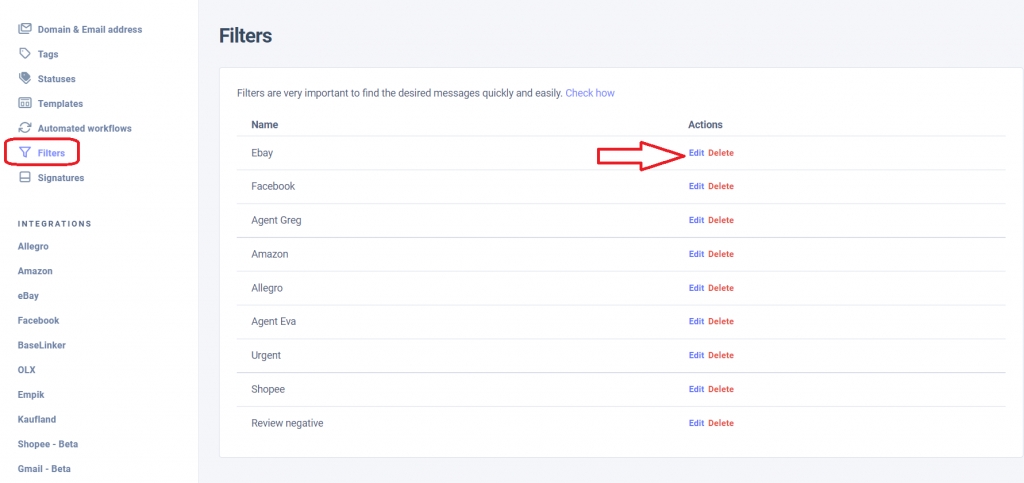Image resolution: width=1024 pixels, height=483 pixels.
Task: Click the Templates icon in sidebar
Action: (x=25, y=103)
